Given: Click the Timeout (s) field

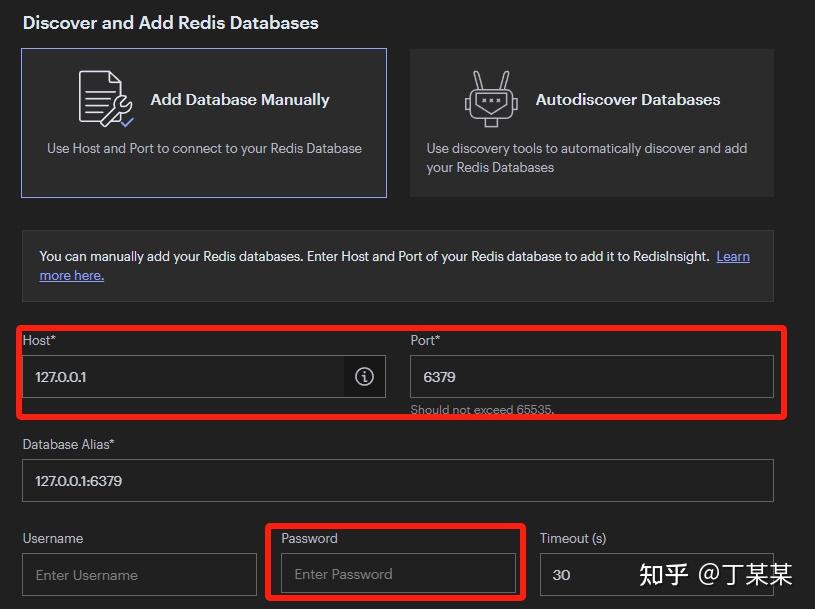Looking at the screenshot, I should 656,574.
